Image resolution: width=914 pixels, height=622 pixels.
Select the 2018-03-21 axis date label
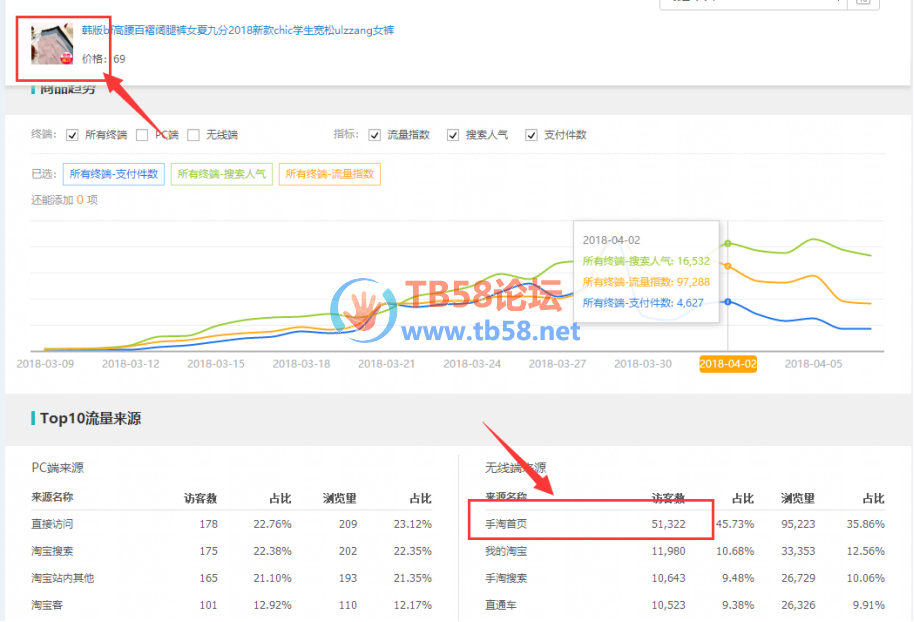coord(386,364)
